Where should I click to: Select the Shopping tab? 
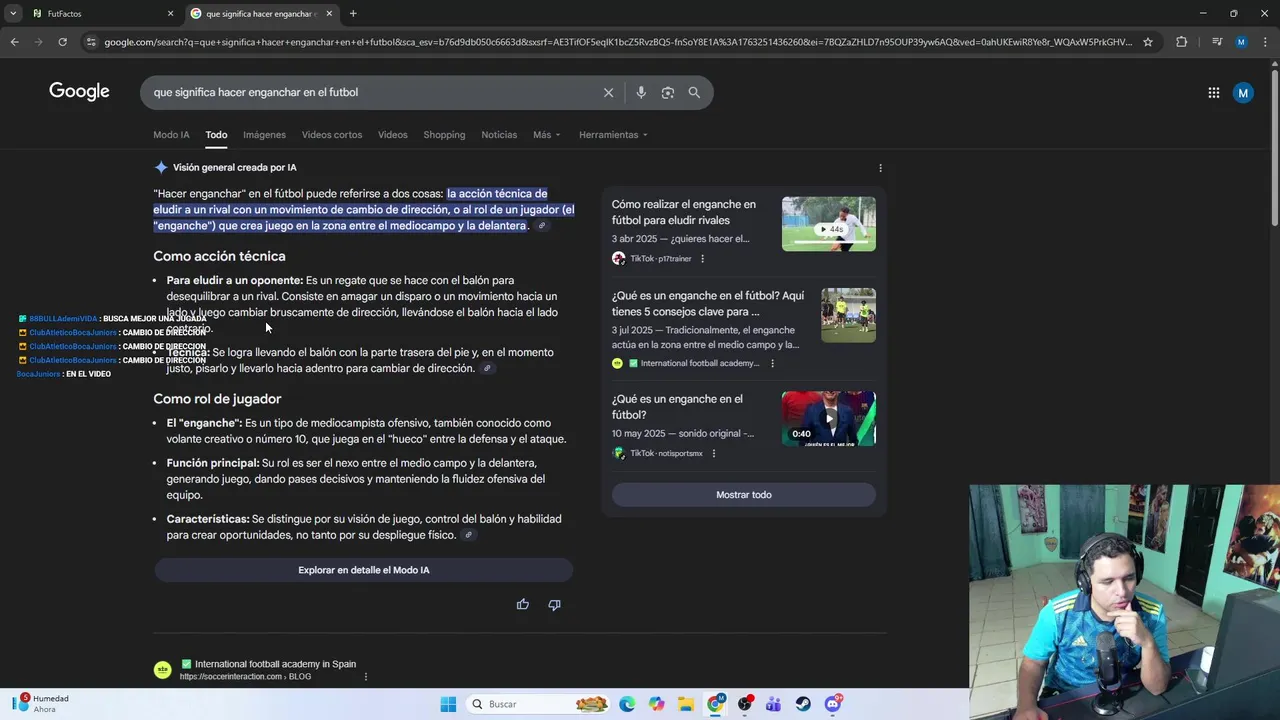point(444,135)
